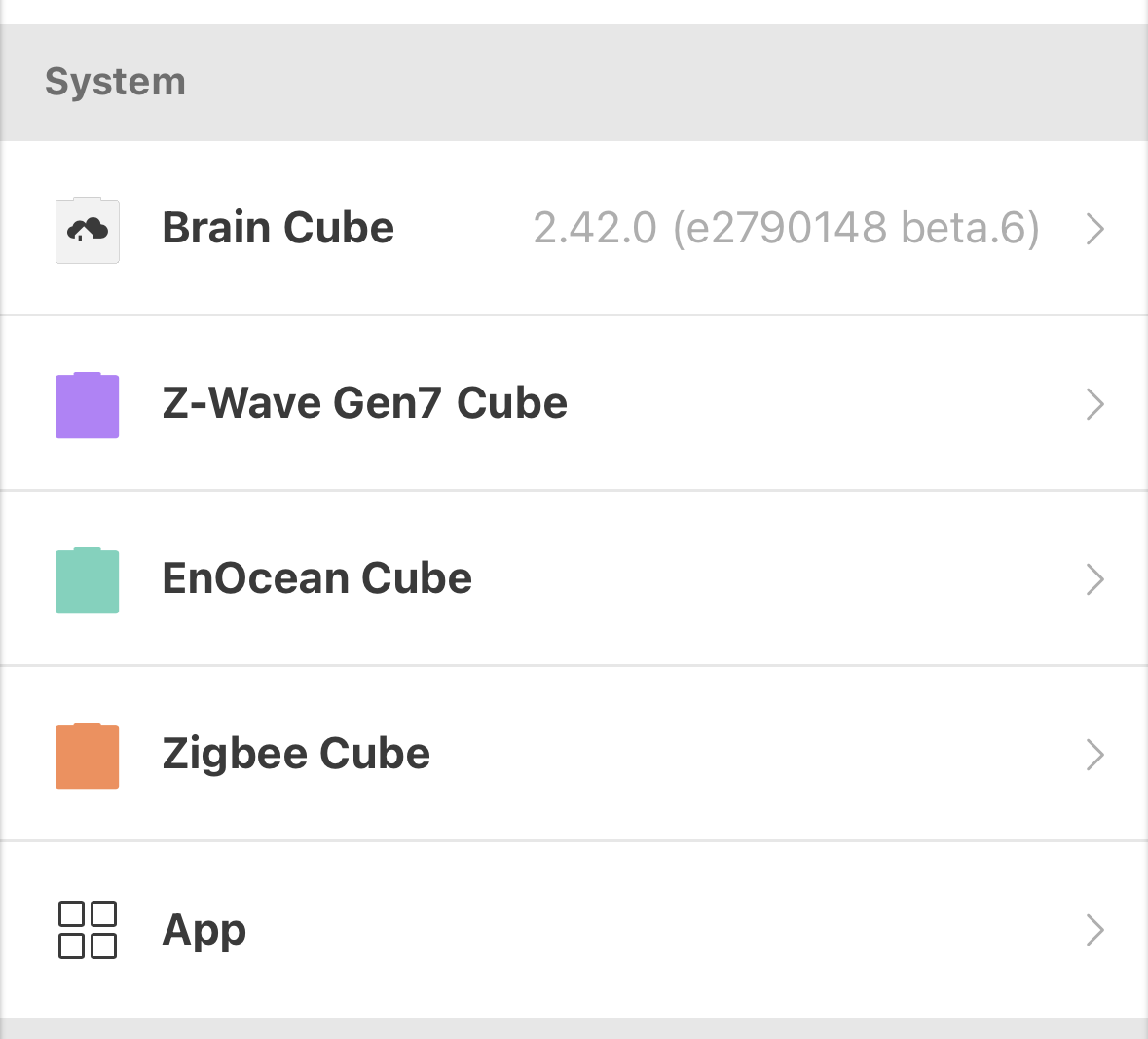Open Zigbee Cube using right chevron
The width and height of the screenshot is (1148, 1039).
(1094, 755)
